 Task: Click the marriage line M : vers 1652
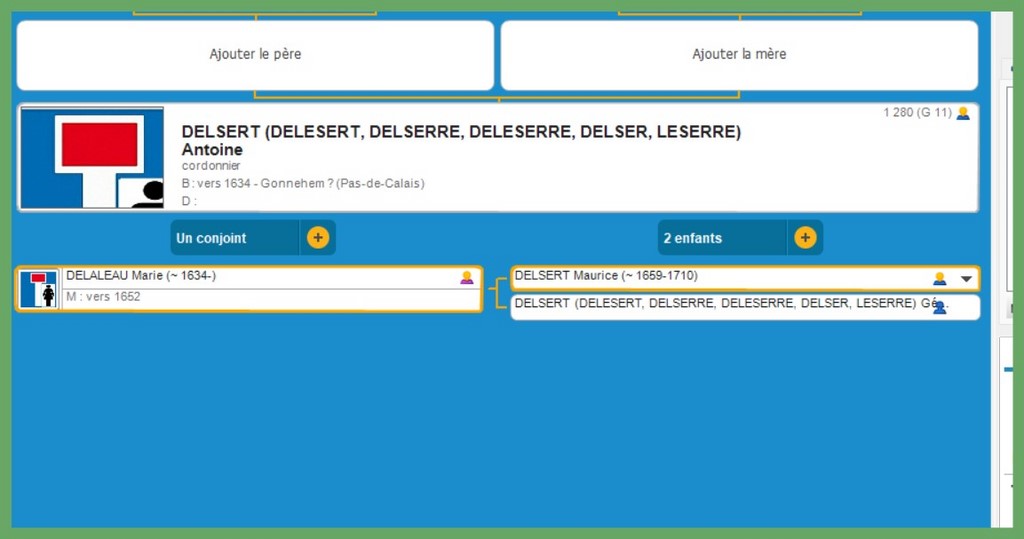pos(103,297)
